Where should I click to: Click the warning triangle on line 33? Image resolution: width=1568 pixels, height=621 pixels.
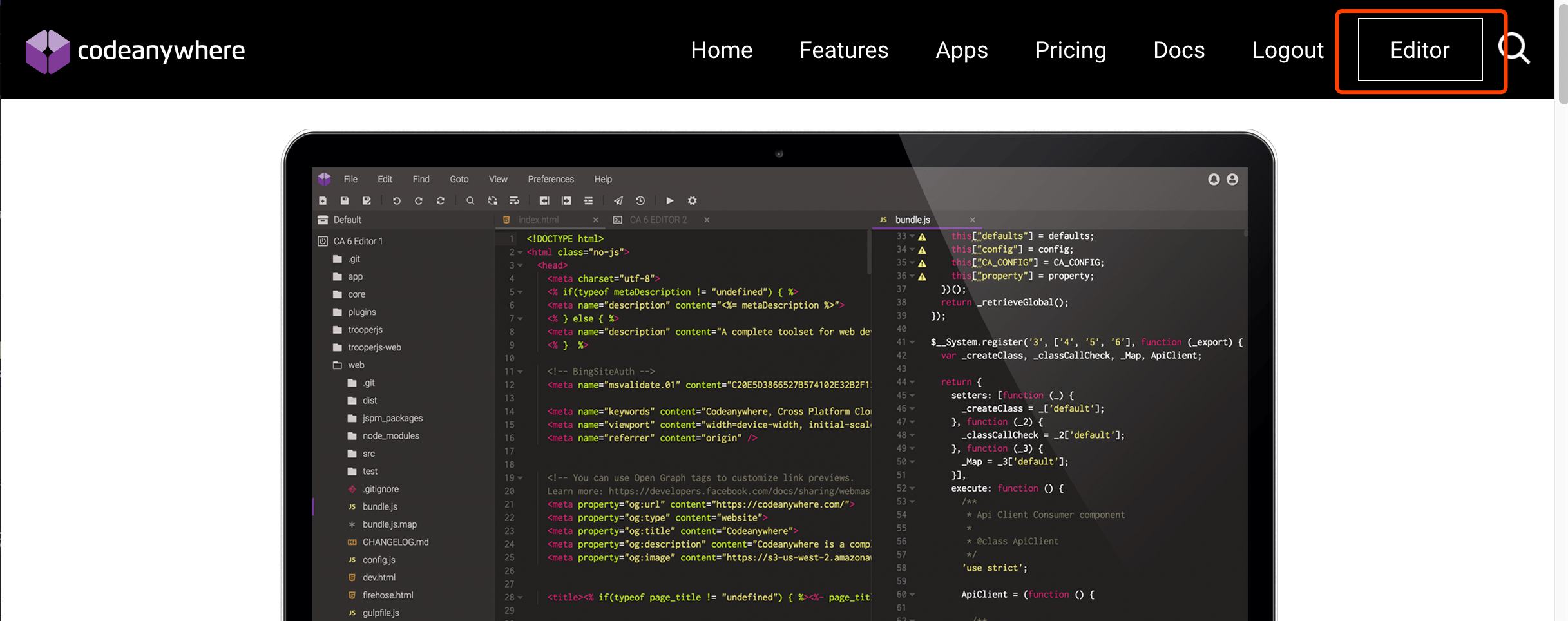point(923,236)
